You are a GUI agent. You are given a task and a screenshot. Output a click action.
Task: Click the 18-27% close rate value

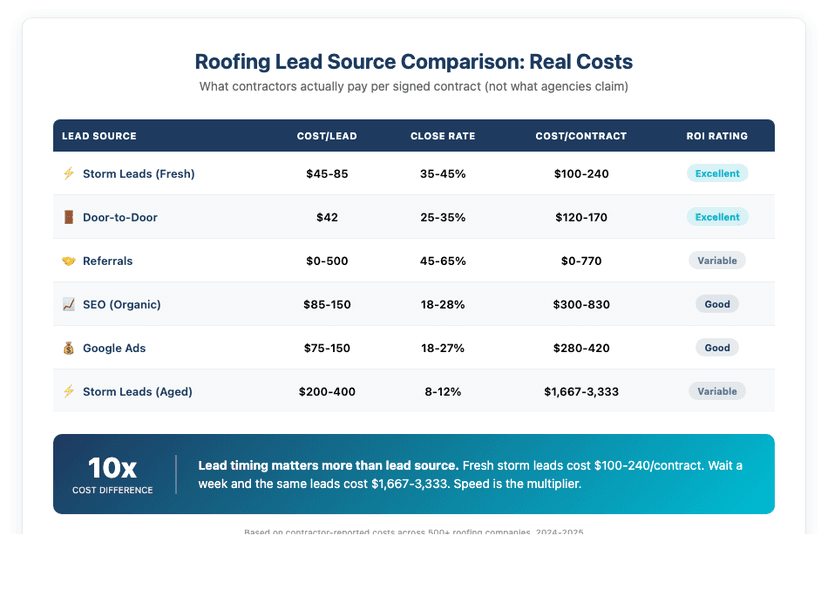tap(443, 348)
